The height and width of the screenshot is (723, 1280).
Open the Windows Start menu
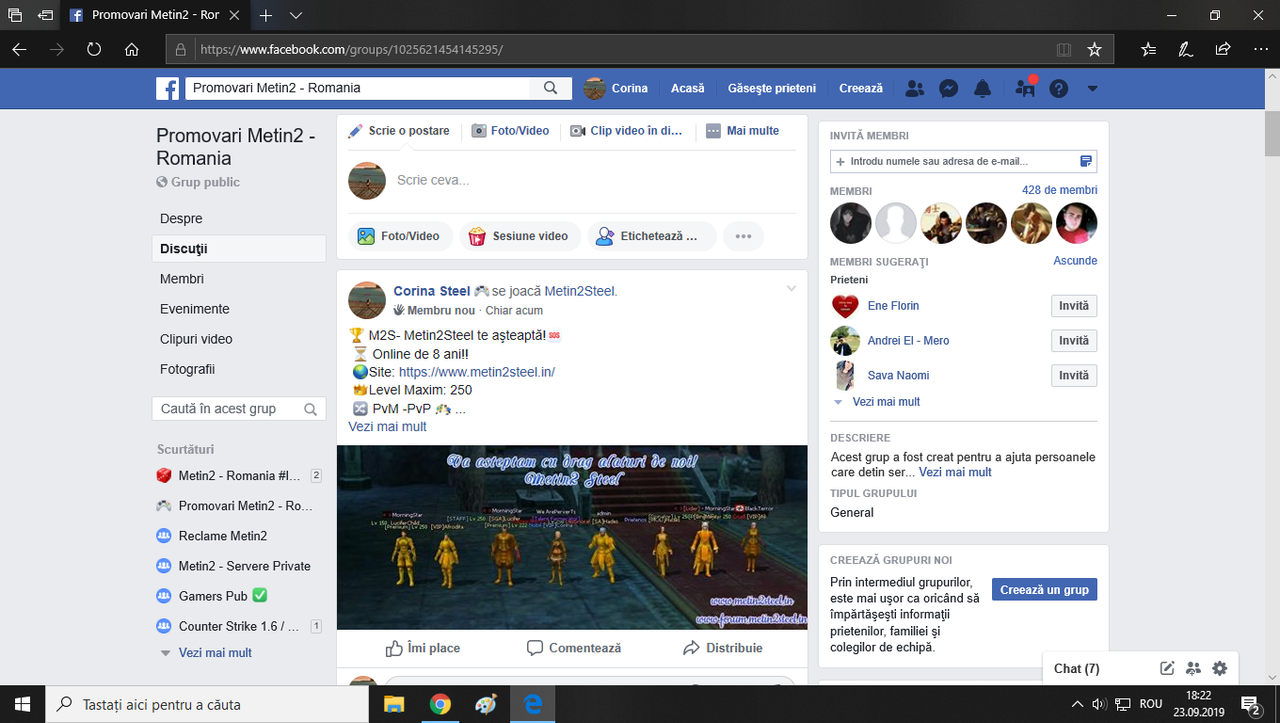tap(23, 704)
